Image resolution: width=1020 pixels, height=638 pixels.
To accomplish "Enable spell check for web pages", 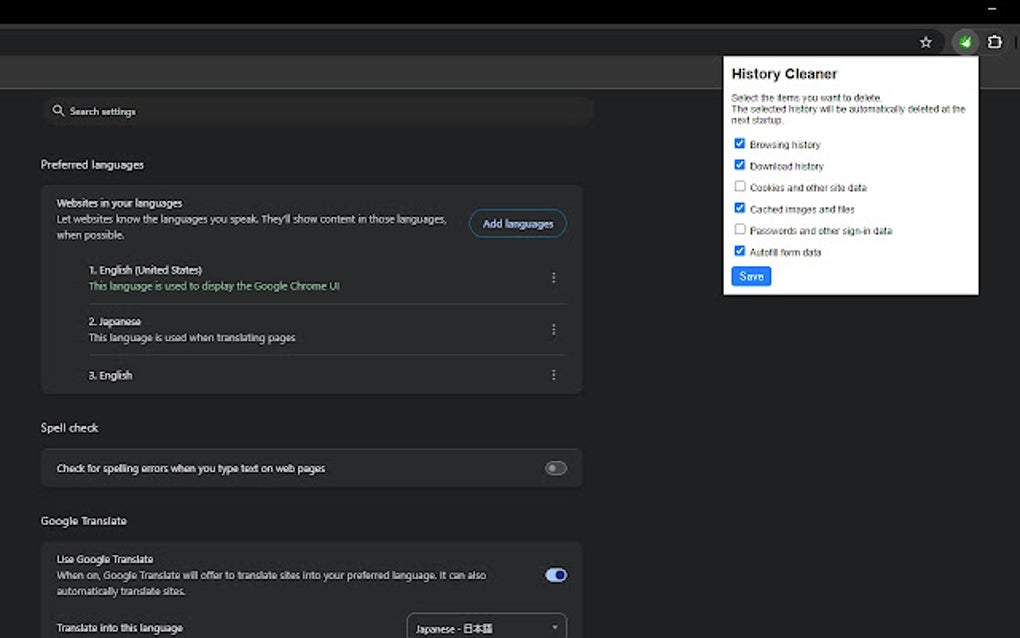I will tap(555, 467).
